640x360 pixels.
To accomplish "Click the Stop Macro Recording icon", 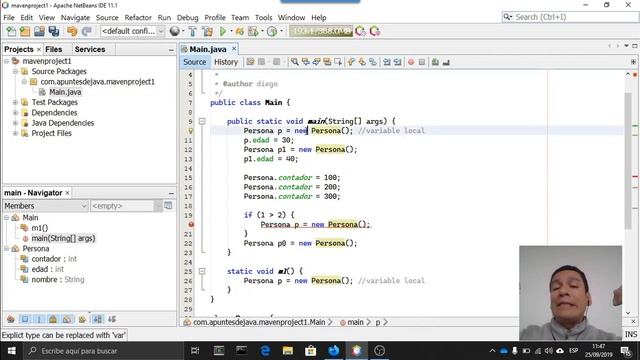I will click(x=422, y=62).
